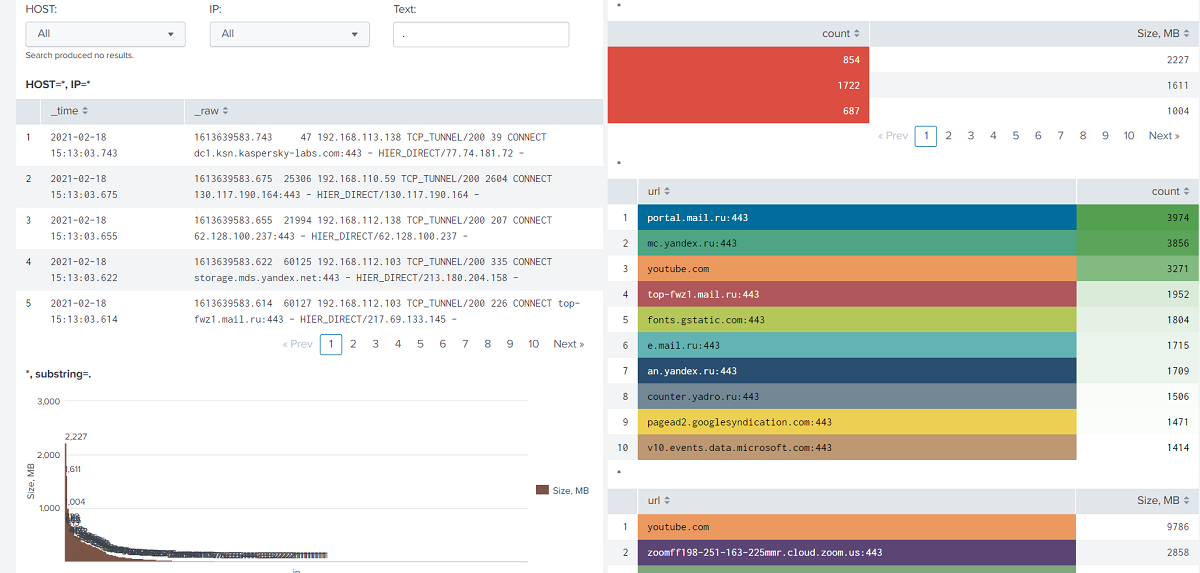The height and width of the screenshot is (573, 1200).
Task: Click the 2,227 bar label in chart
Action: point(76,436)
